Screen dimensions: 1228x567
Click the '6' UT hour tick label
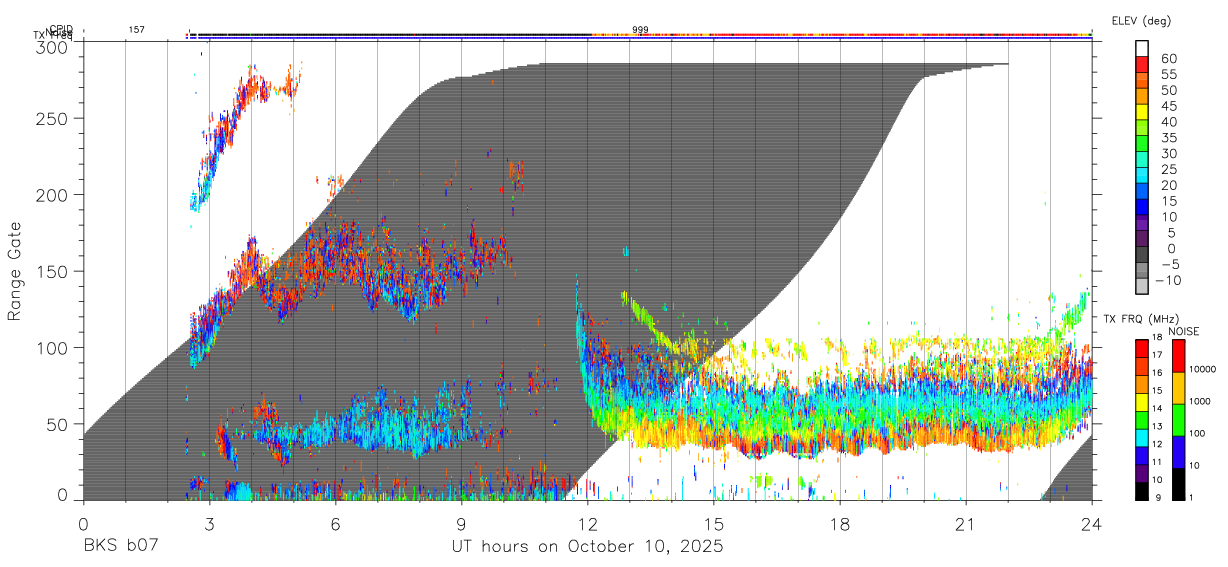pyautogui.click(x=335, y=524)
